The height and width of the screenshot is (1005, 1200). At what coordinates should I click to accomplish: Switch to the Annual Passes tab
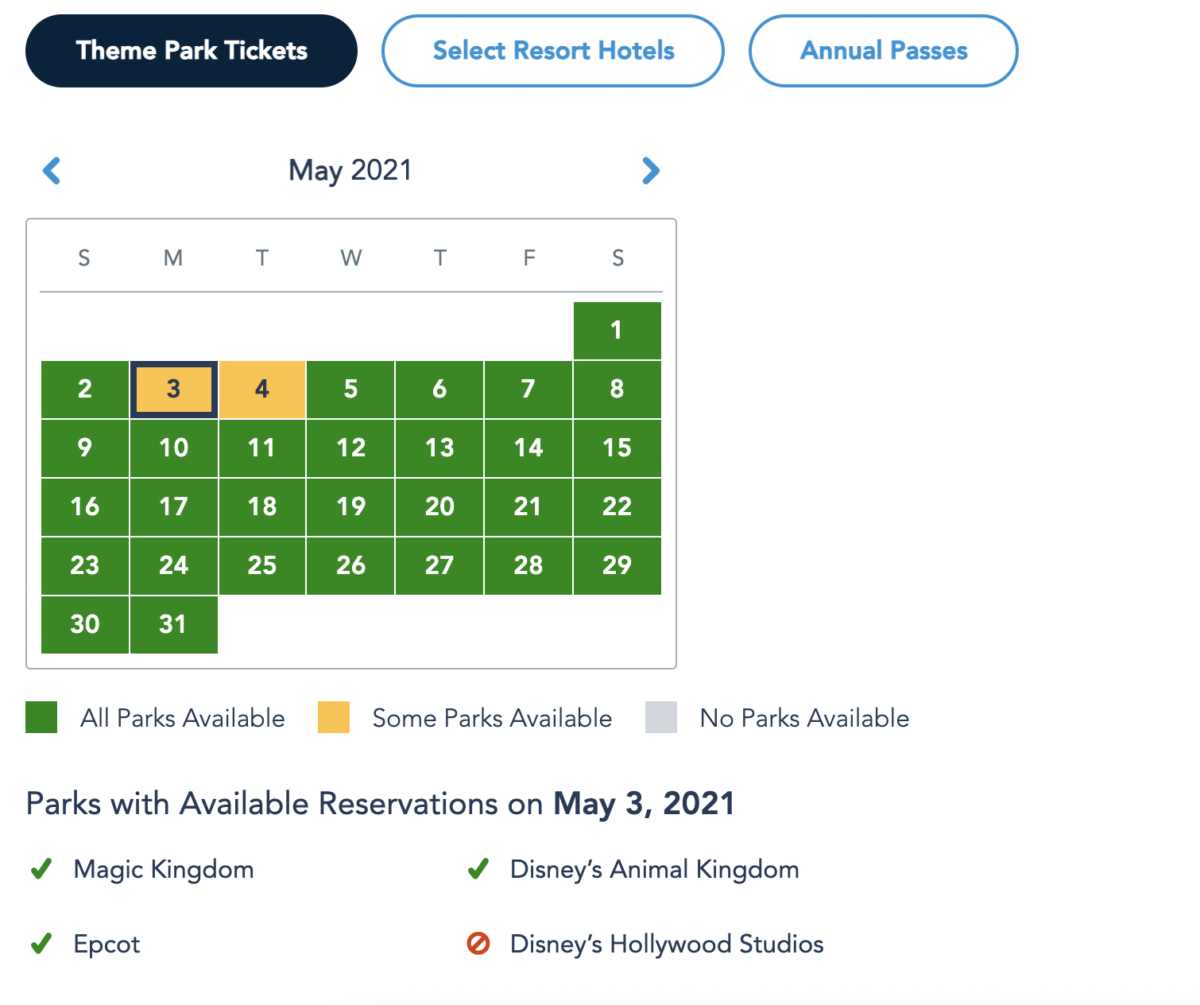(x=884, y=51)
